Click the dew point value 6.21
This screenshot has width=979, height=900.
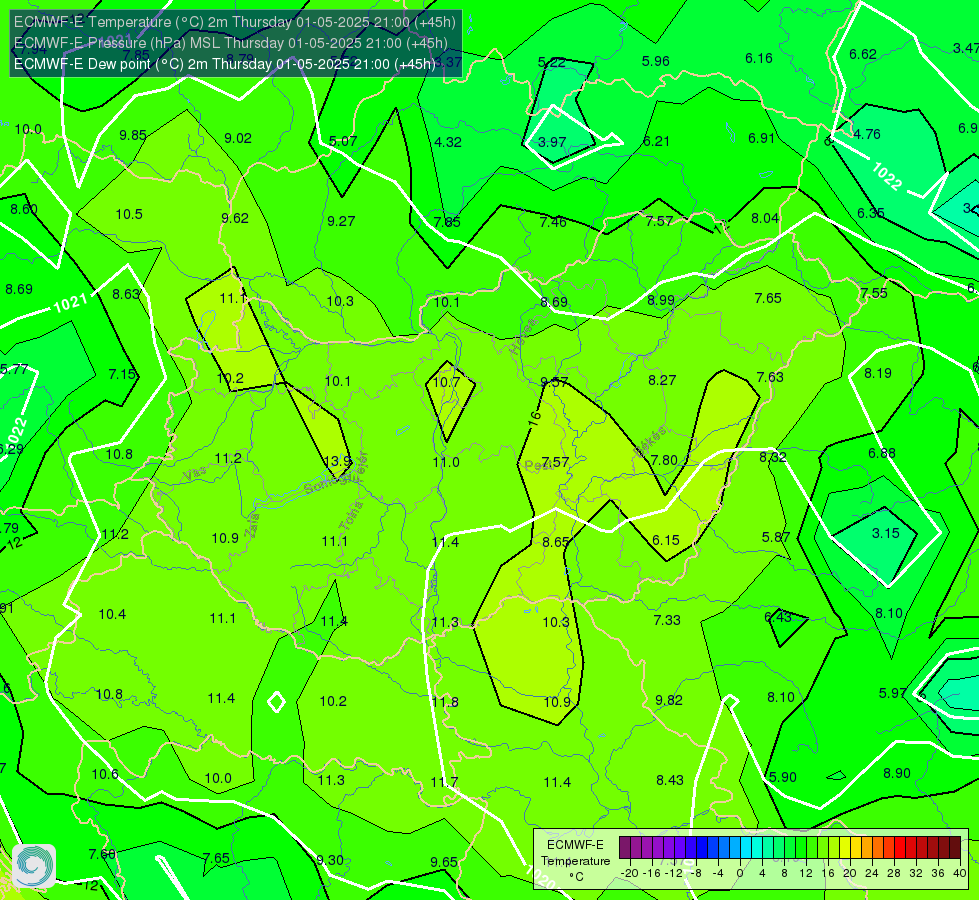pyautogui.click(x=656, y=141)
